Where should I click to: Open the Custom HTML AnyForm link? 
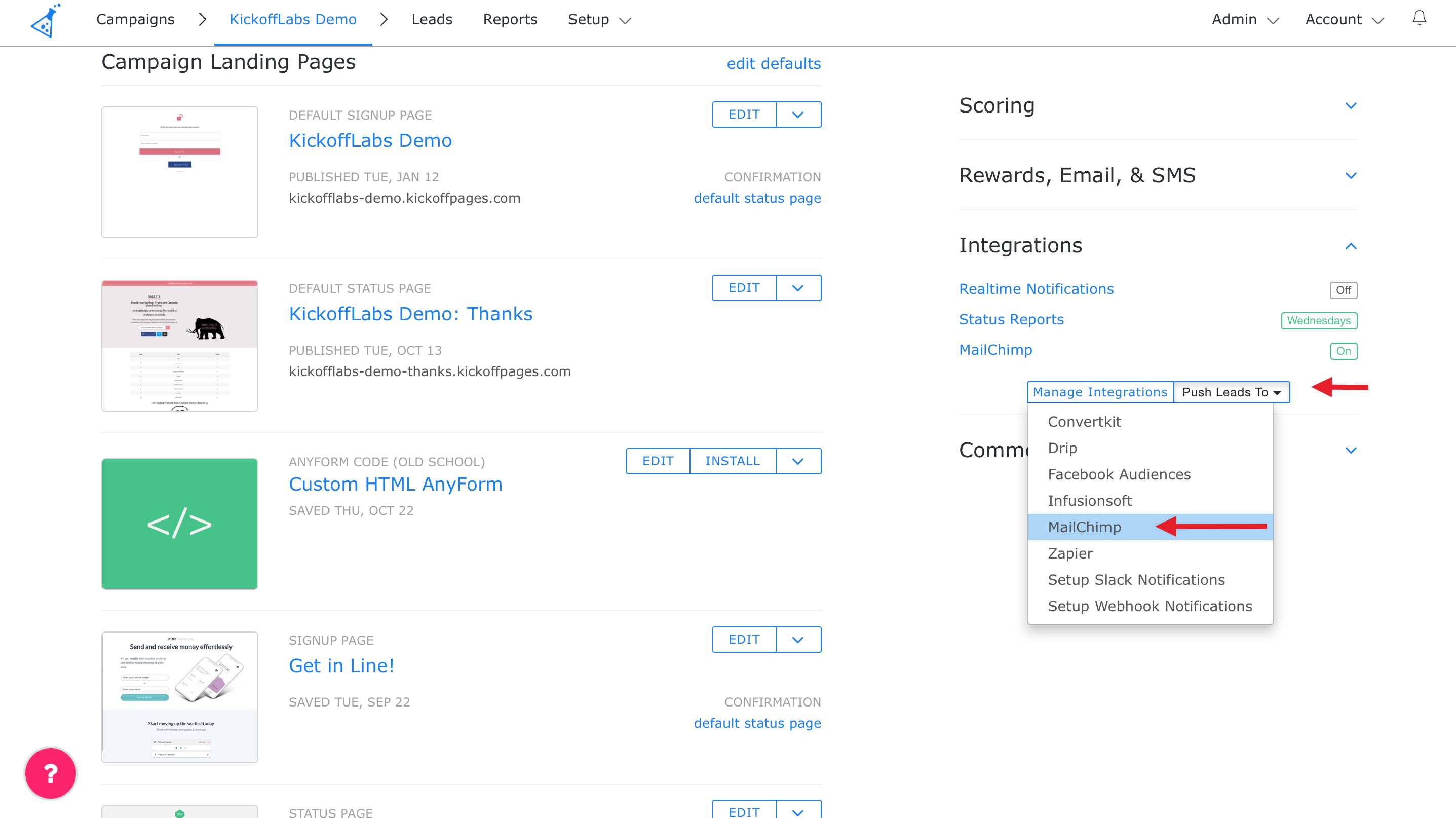(396, 484)
